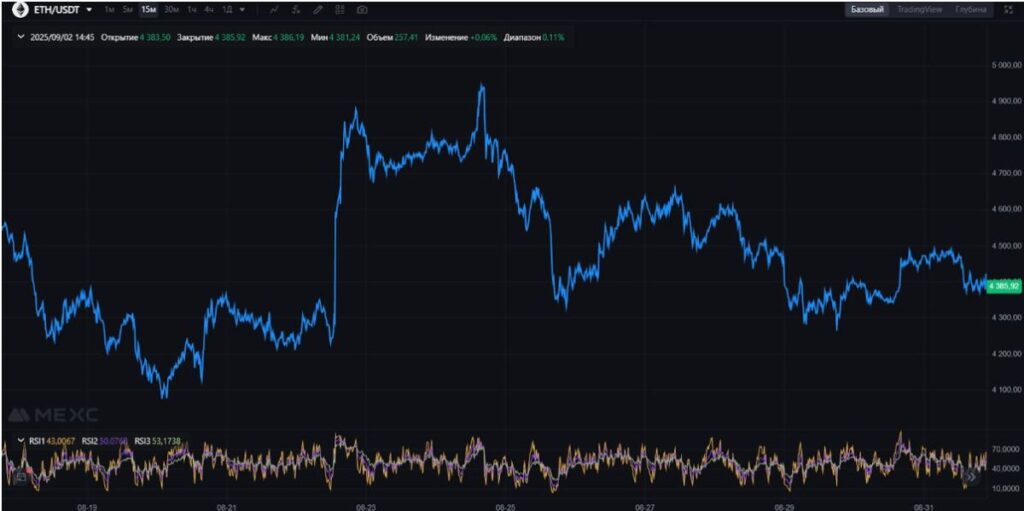Switch to Базовый chart mode
Image resolution: width=1024 pixels, height=511 pixels.
coord(867,10)
